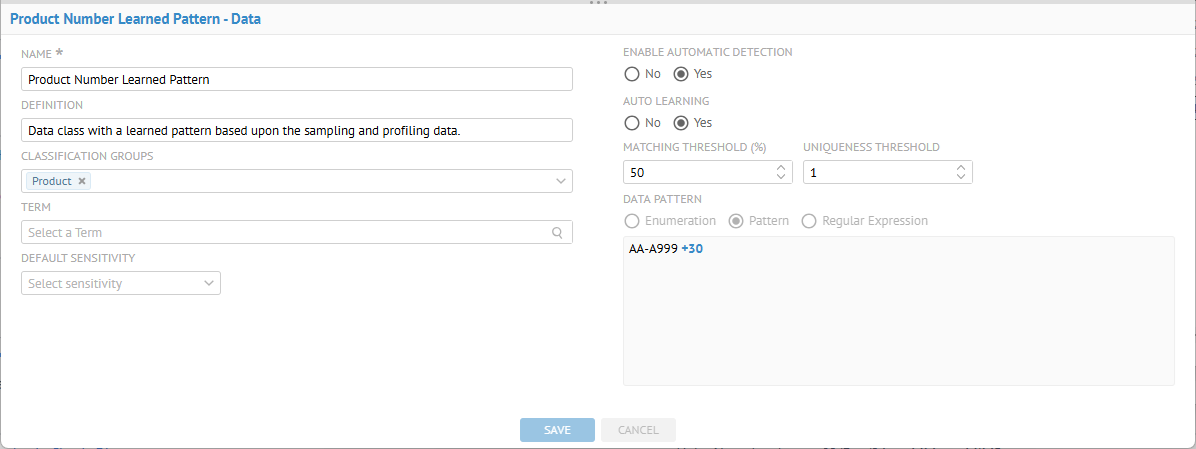
Task: Focus the Select a Term input
Action: point(285,232)
